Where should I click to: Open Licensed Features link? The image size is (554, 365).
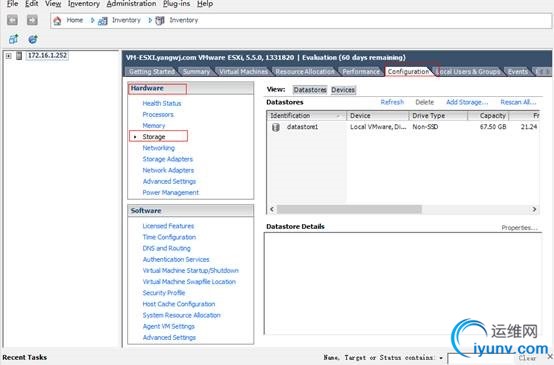(168, 226)
